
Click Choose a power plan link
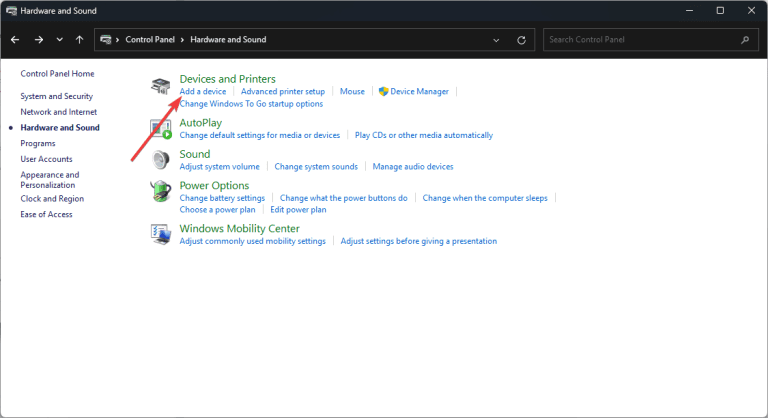[x=217, y=210]
